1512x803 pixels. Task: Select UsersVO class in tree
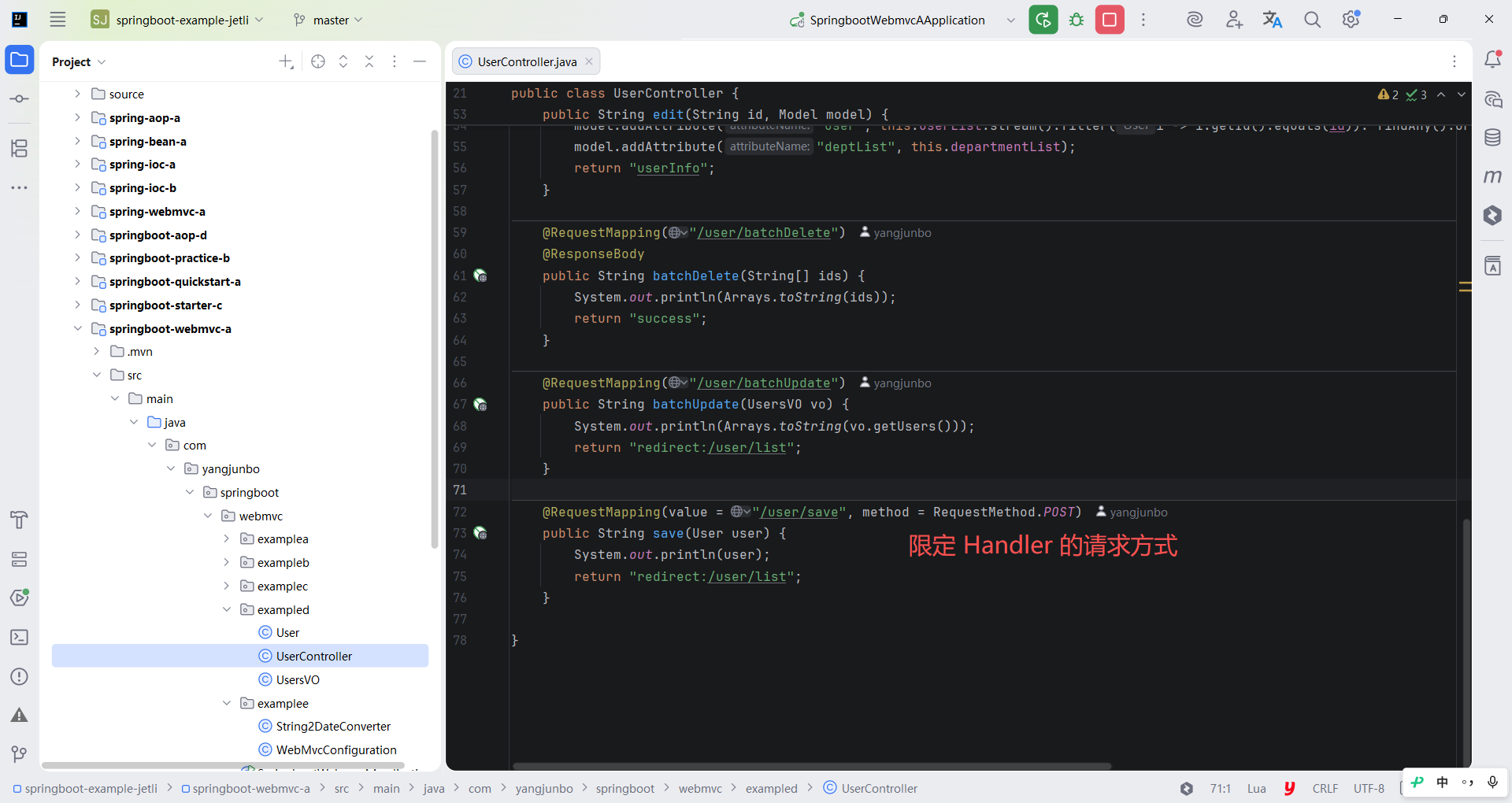coord(289,679)
